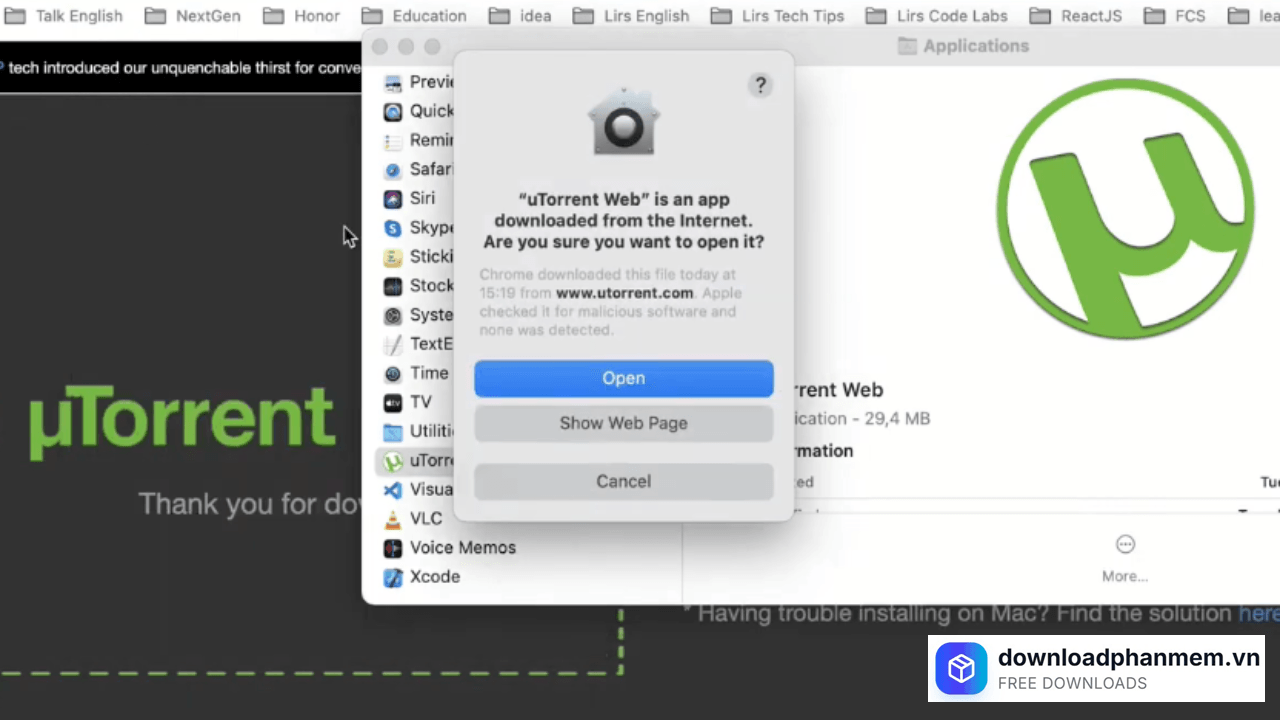
Task: Select the Xcode app icon
Action: point(393,577)
